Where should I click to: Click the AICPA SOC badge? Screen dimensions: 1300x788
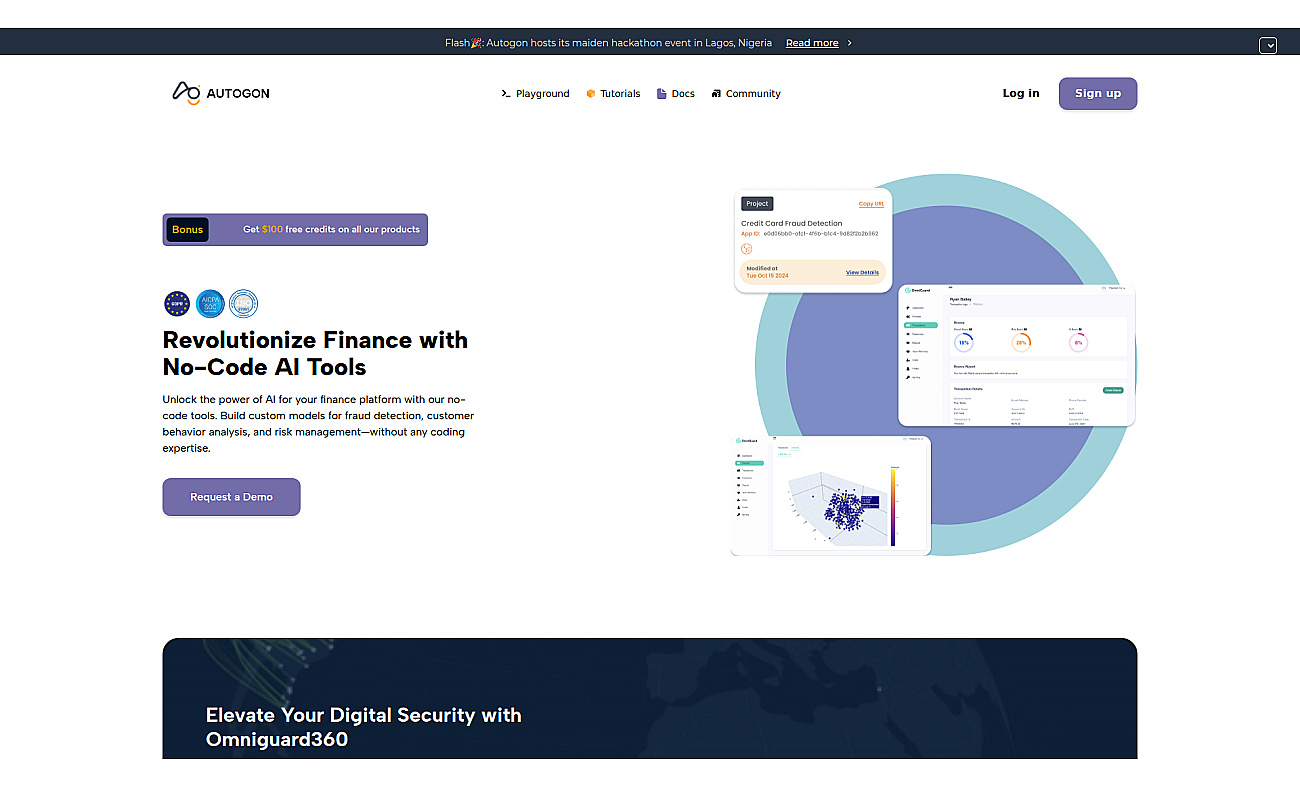(x=210, y=304)
